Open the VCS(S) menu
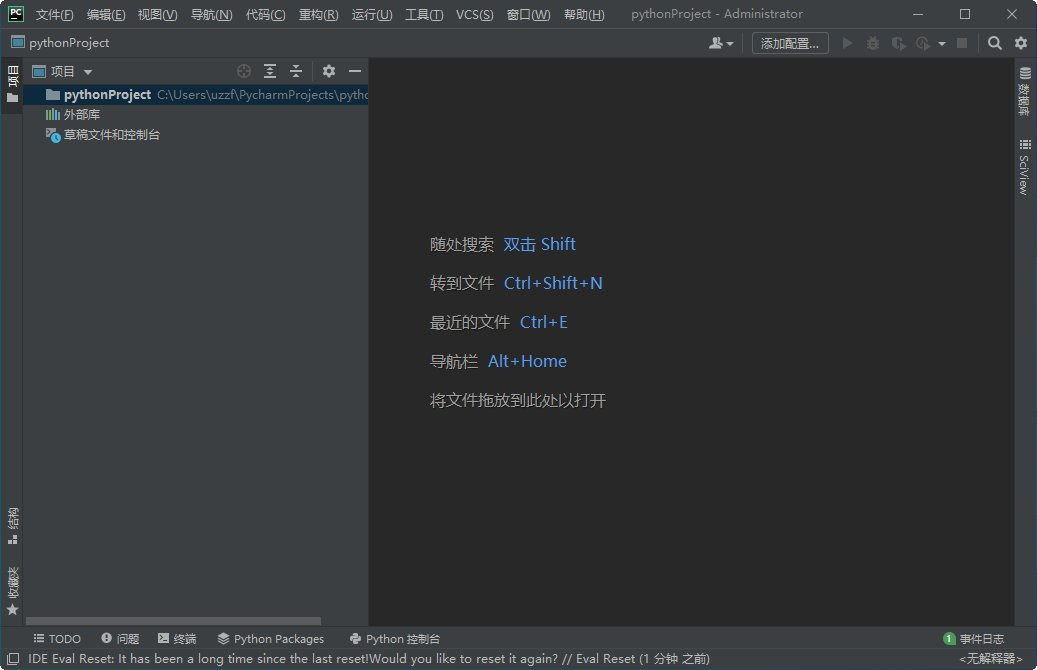This screenshot has width=1037, height=670. [x=474, y=15]
